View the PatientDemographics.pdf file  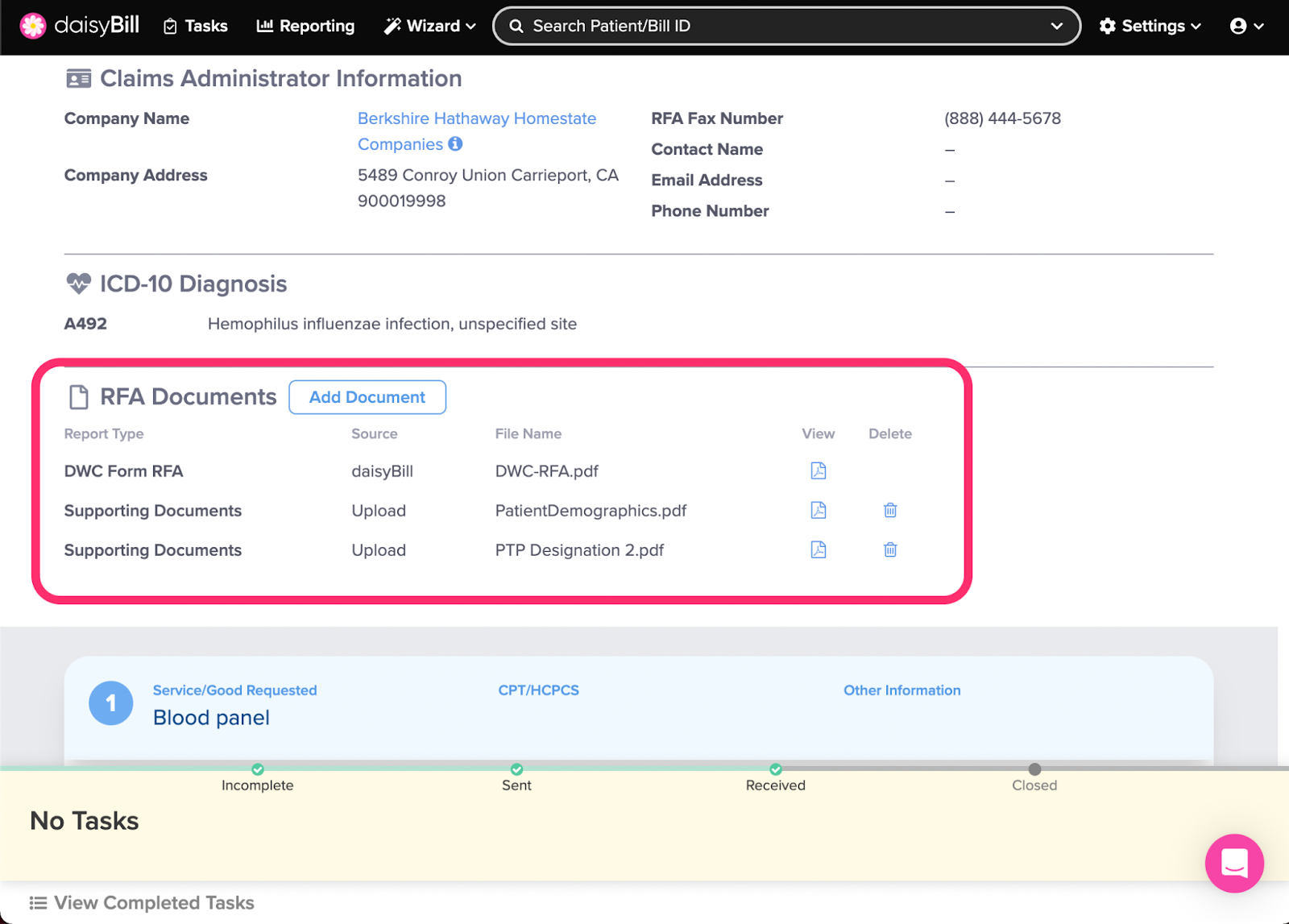(x=818, y=511)
